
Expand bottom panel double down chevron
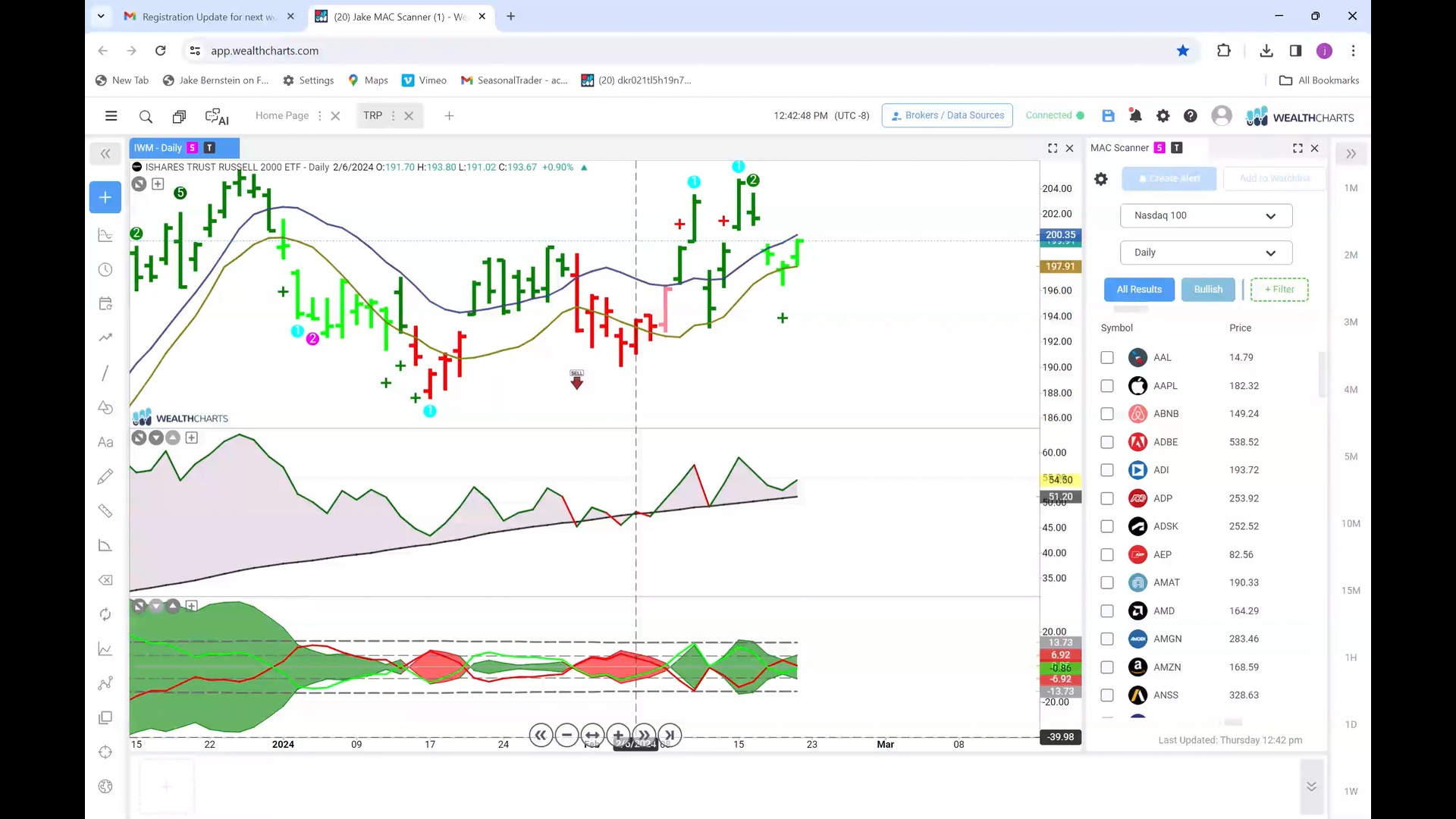1311,786
